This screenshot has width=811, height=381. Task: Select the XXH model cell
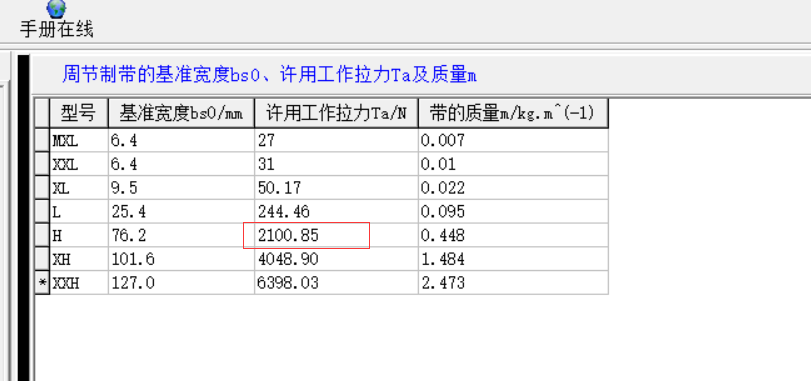point(79,283)
